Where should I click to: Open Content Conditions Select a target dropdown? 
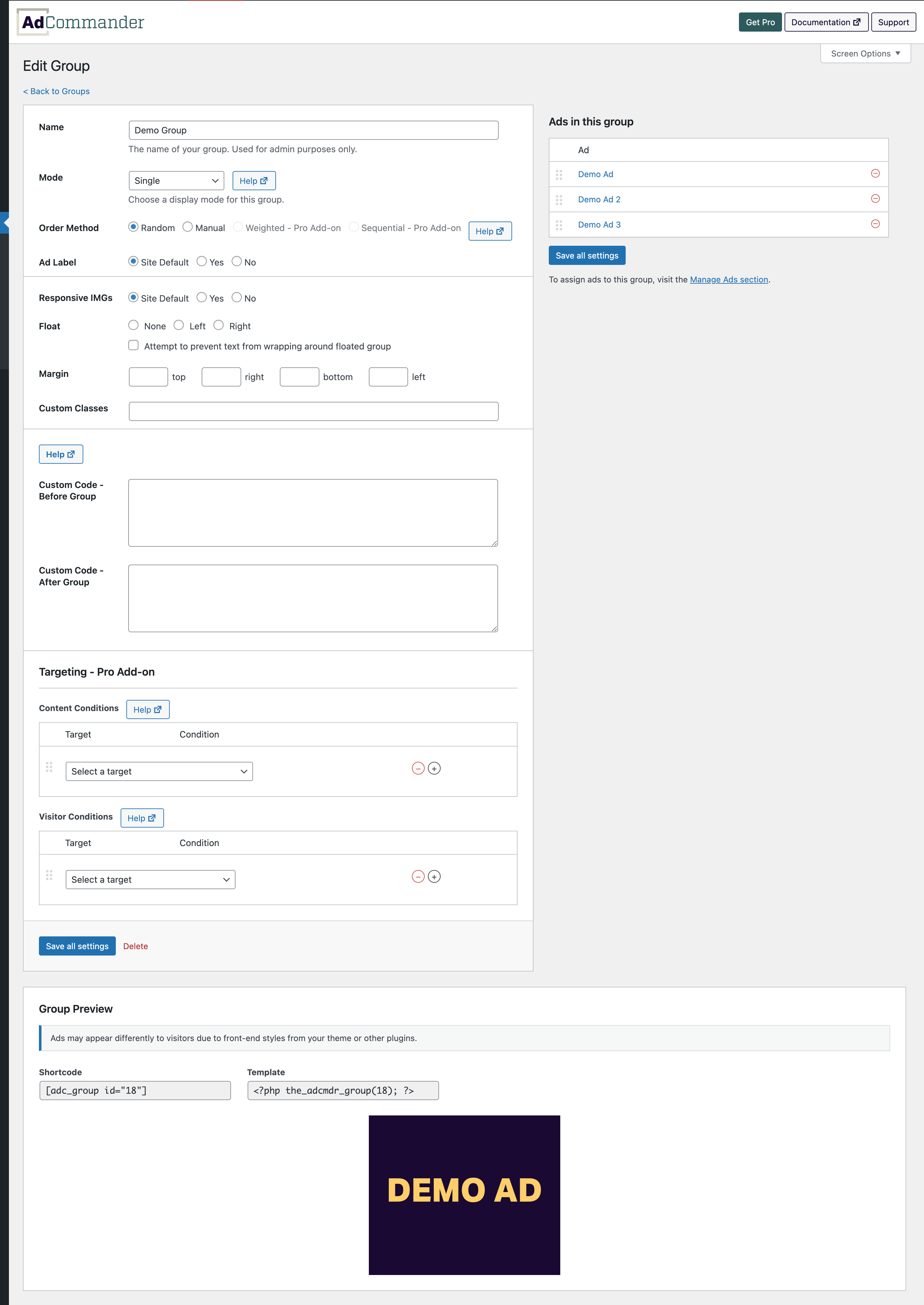tap(159, 771)
